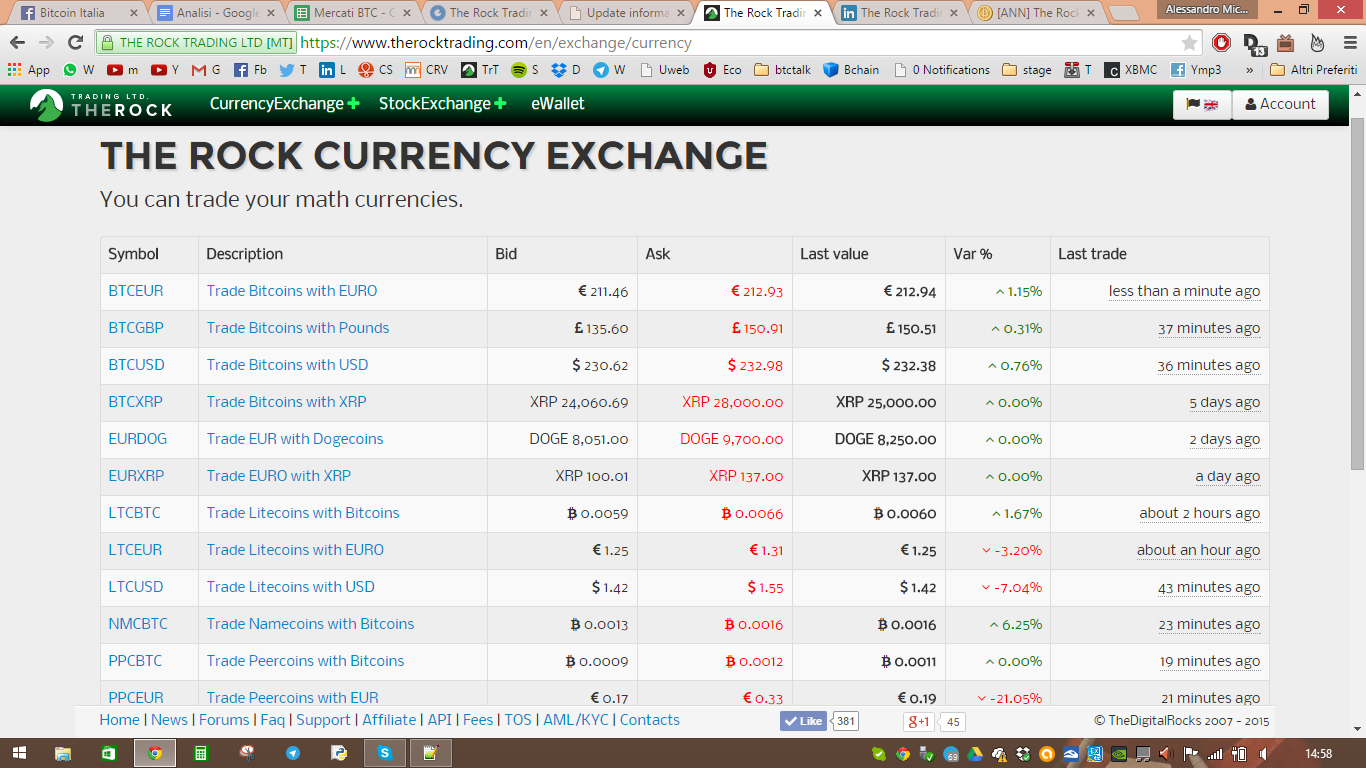This screenshot has height=768, width=1366.
Task: Open the Account dropdown
Action: pyautogui.click(x=1280, y=104)
